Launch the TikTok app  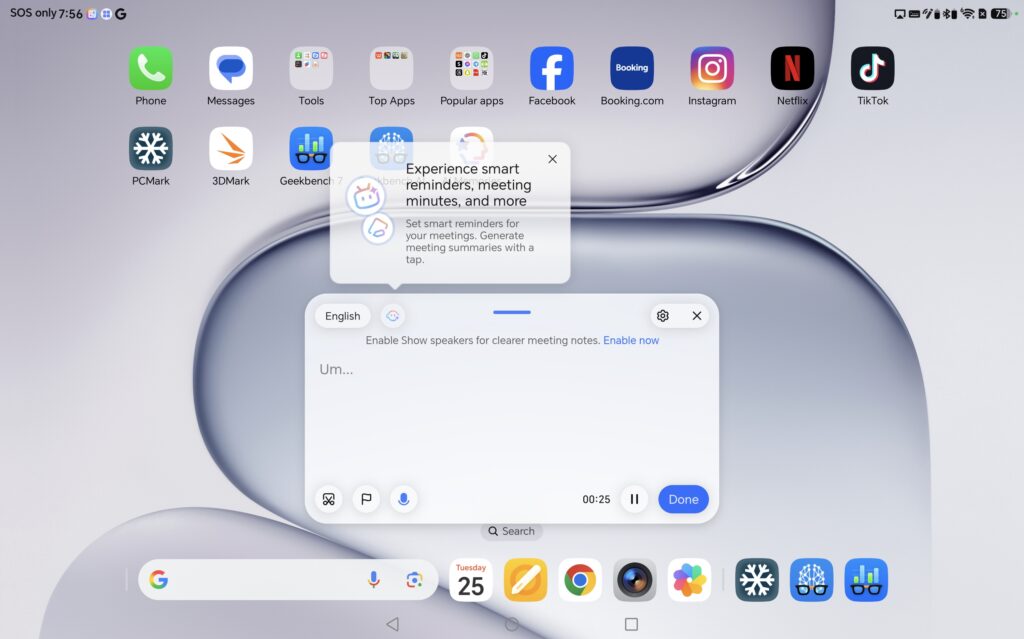click(872, 68)
